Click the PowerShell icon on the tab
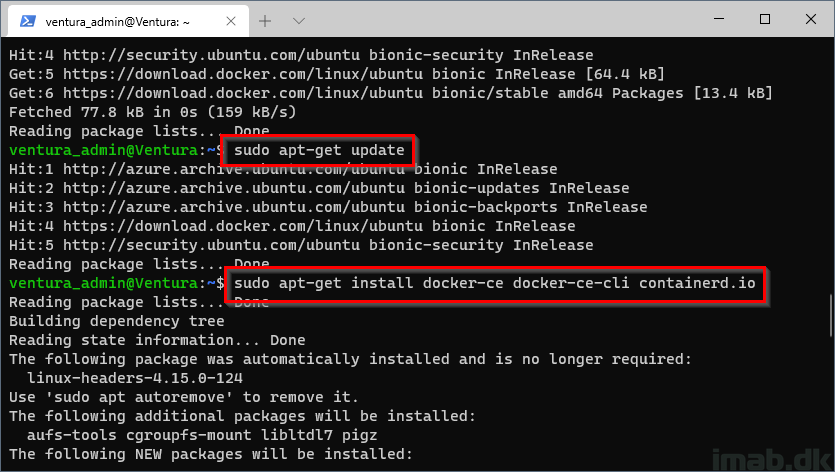This screenshot has height=472, width=835. [x=27, y=21]
